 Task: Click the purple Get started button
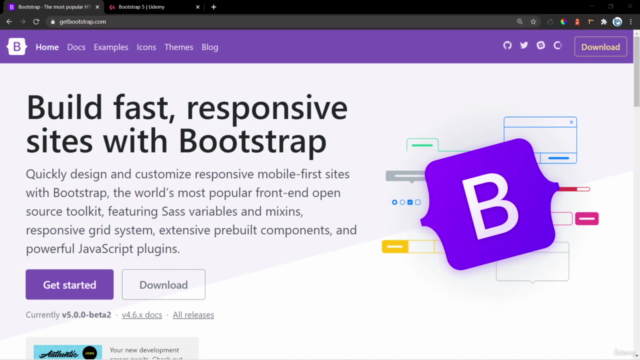(70, 284)
